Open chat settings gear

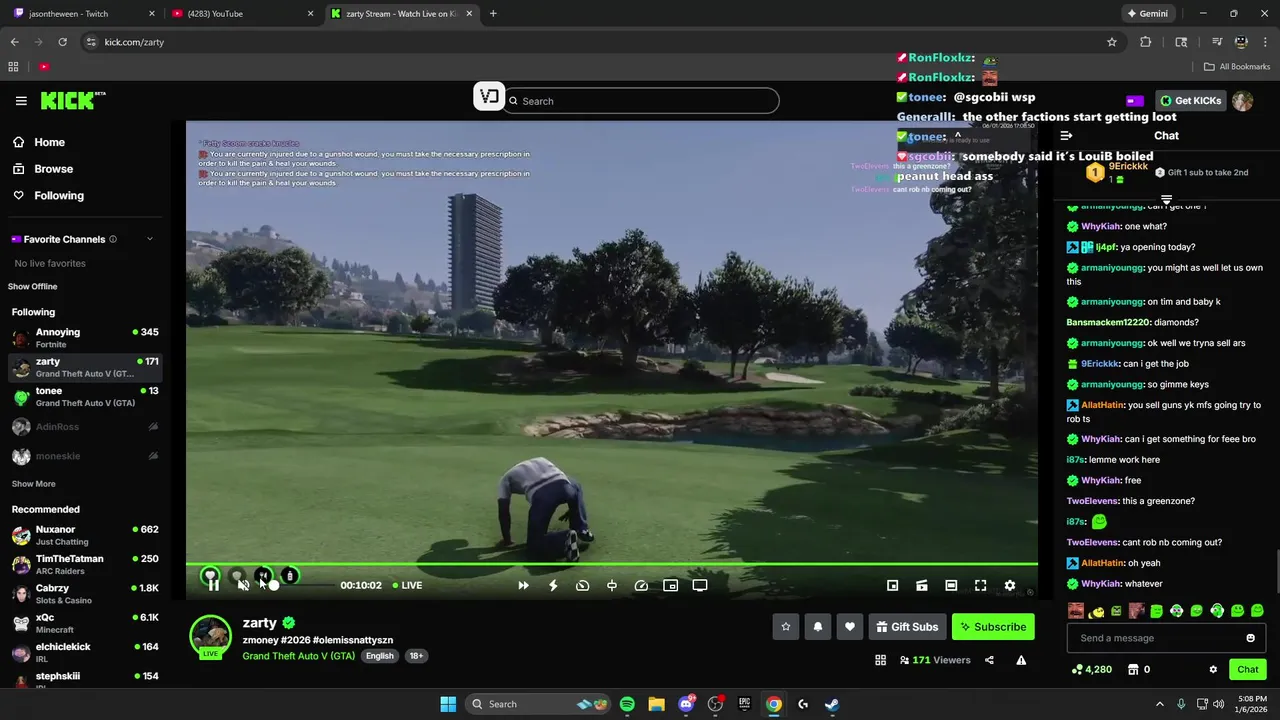pos(1213,670)
